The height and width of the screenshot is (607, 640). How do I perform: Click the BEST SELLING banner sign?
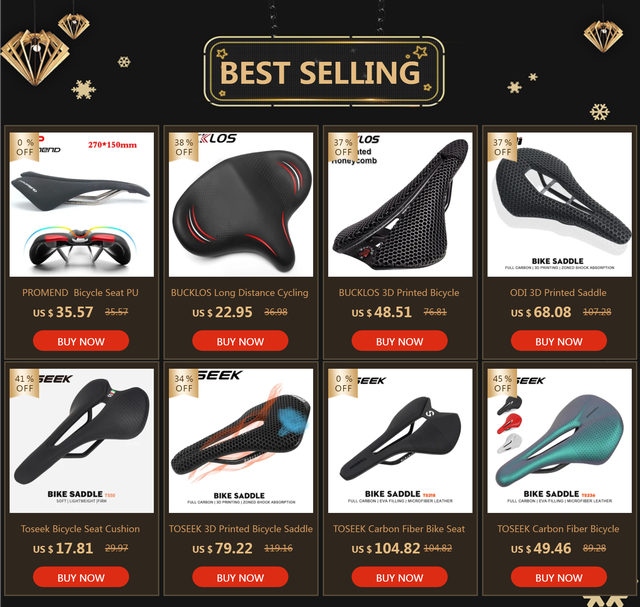coord(324,71)
